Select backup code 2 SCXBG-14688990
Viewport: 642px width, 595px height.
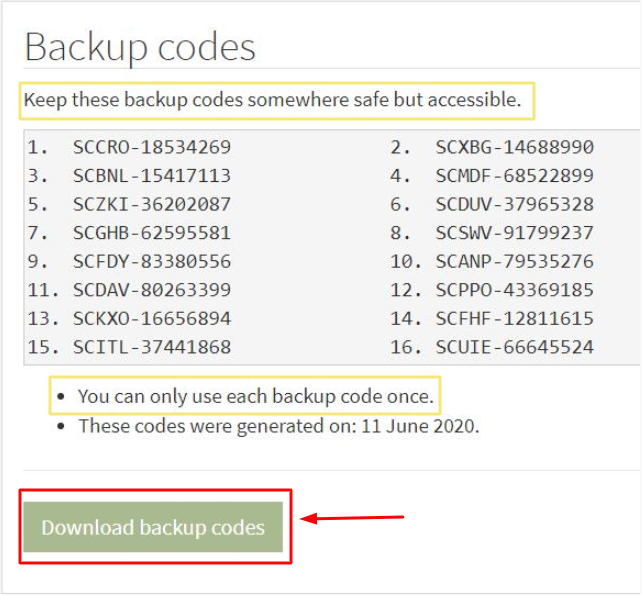pyautogui.click(x=514, y=147)
